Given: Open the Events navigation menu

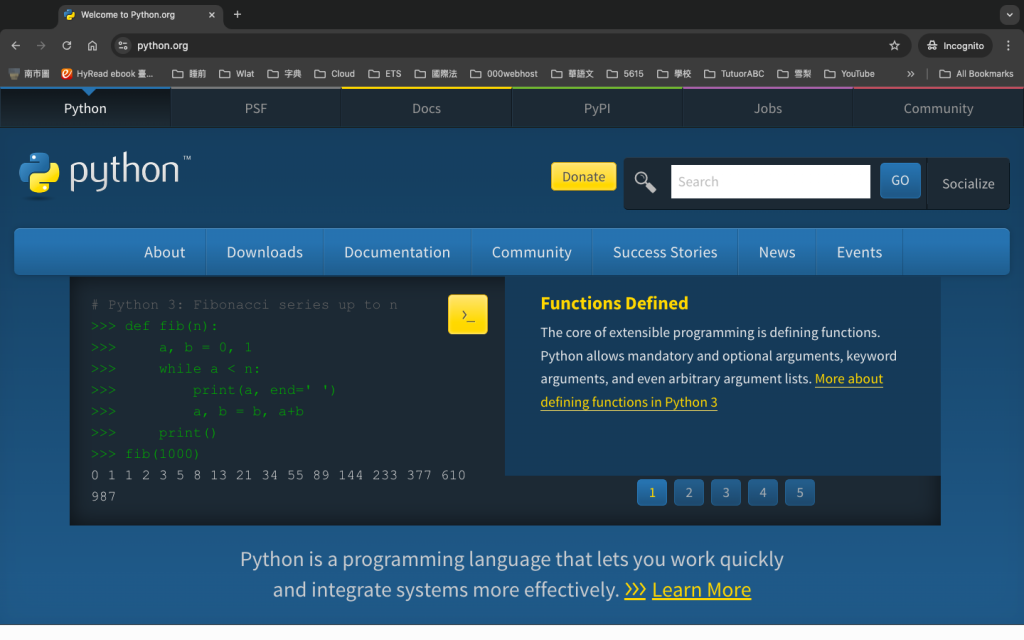Looking at the screenshot, I should click(859, 252).
